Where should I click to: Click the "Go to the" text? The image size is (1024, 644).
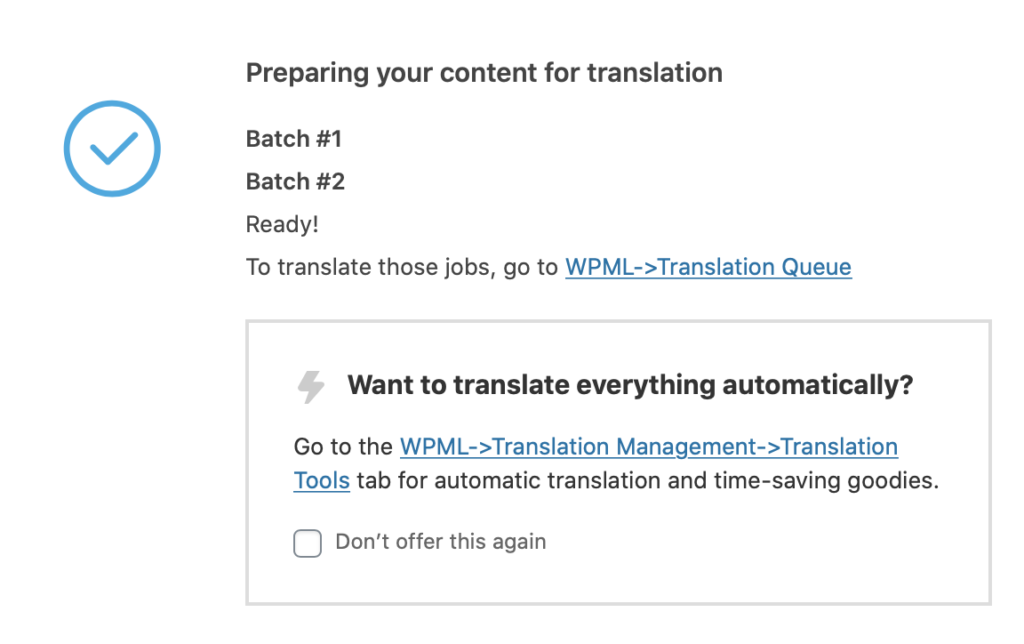click(344, 447)
